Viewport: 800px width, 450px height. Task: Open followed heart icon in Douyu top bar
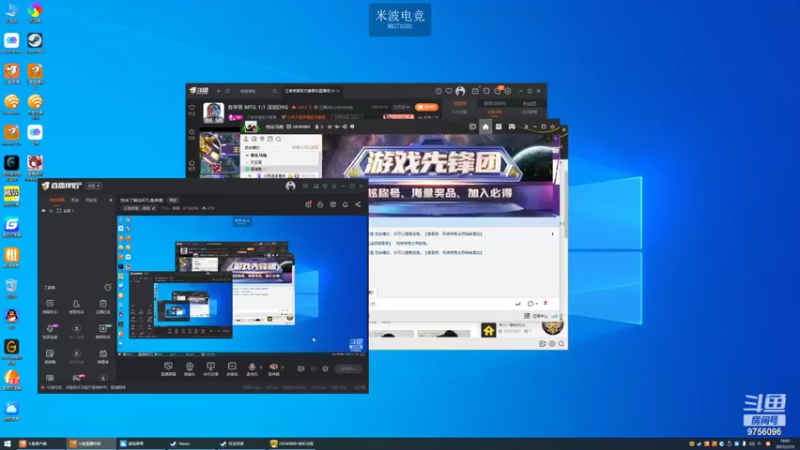(x=449, y=91)
